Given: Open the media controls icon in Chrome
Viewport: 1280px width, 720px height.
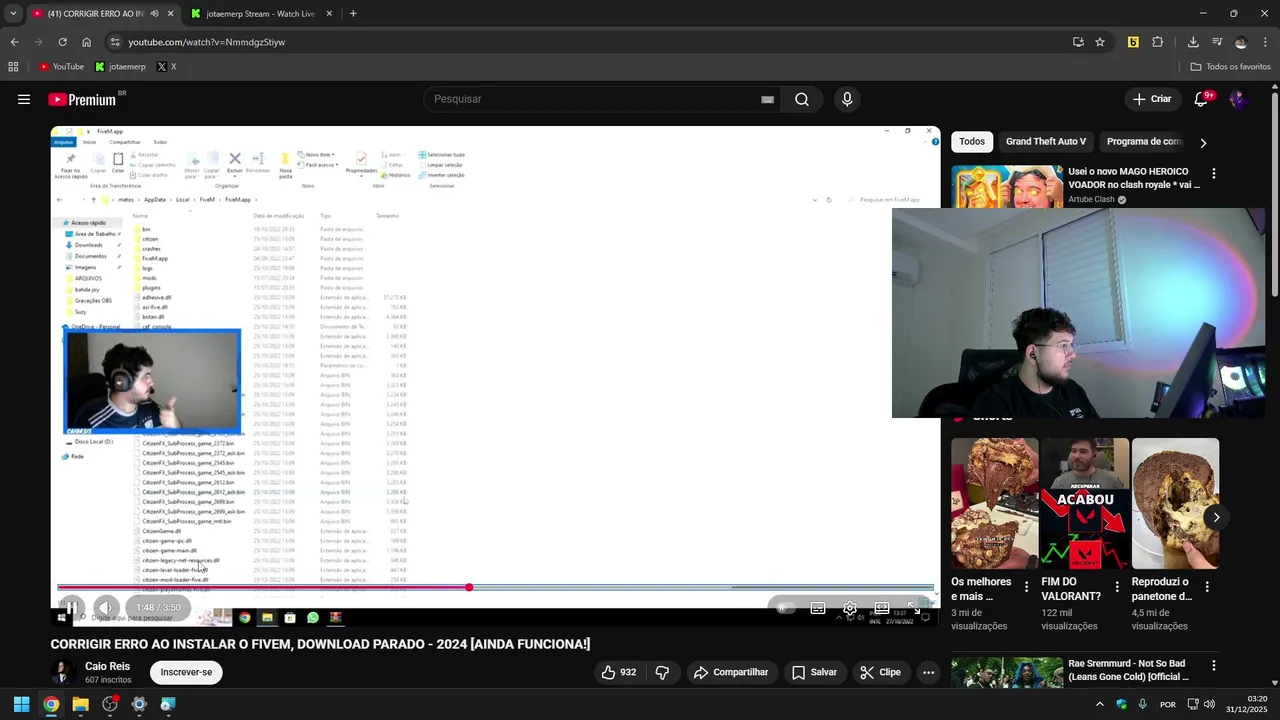Looking at the screenshot, I should (1217, 42).
